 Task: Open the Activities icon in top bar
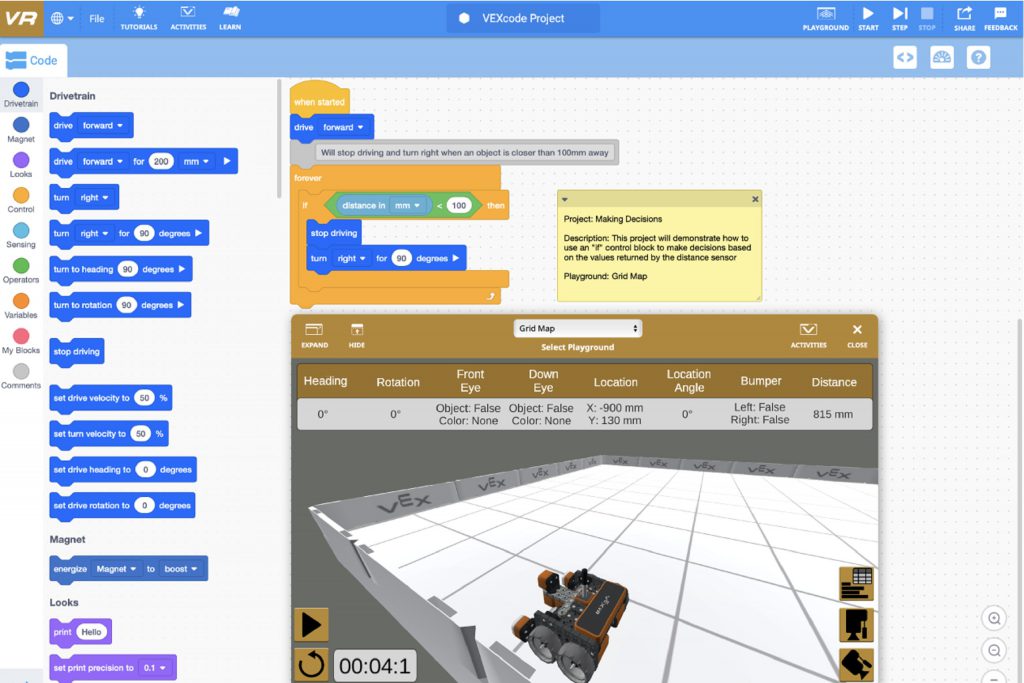pyautogui.click(x=188, y=18)
